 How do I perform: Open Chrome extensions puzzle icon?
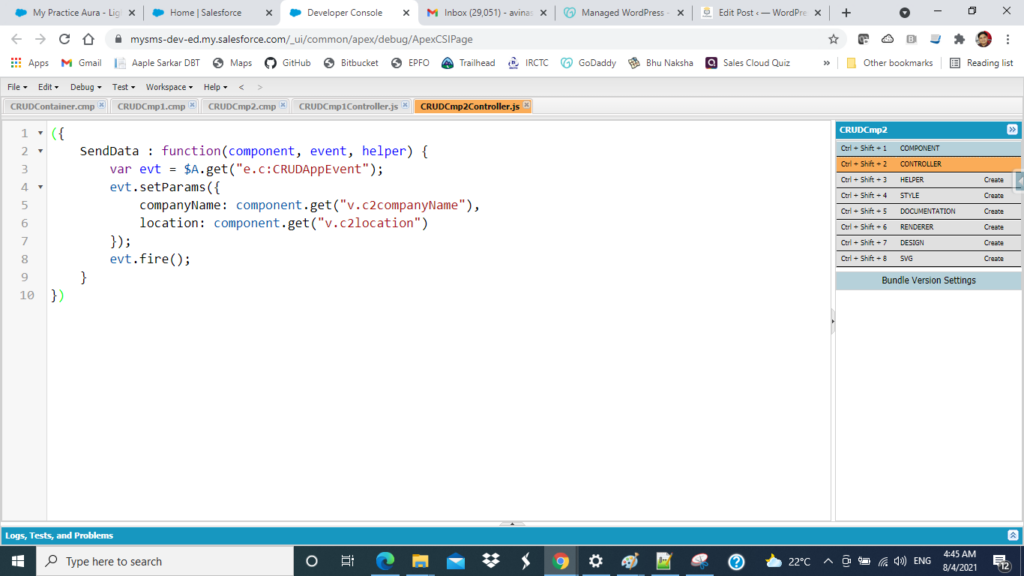(x=959, y=39)
